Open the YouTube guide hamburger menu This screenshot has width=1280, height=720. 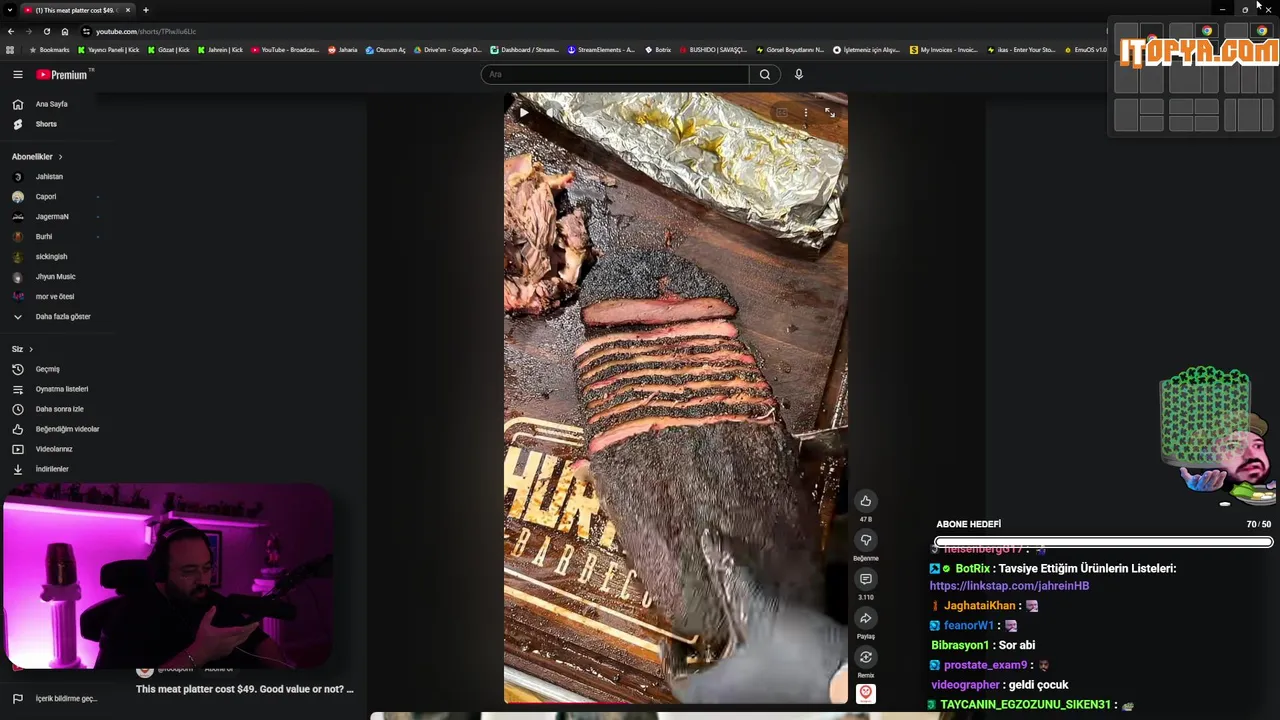point(17,74)
